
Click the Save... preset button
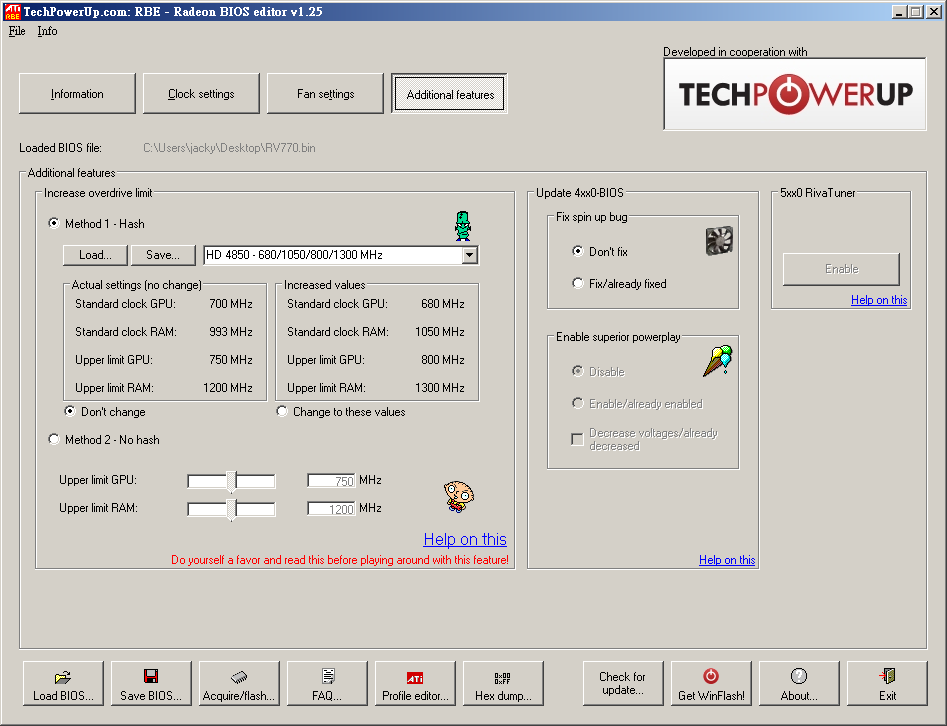pos(163,255)
